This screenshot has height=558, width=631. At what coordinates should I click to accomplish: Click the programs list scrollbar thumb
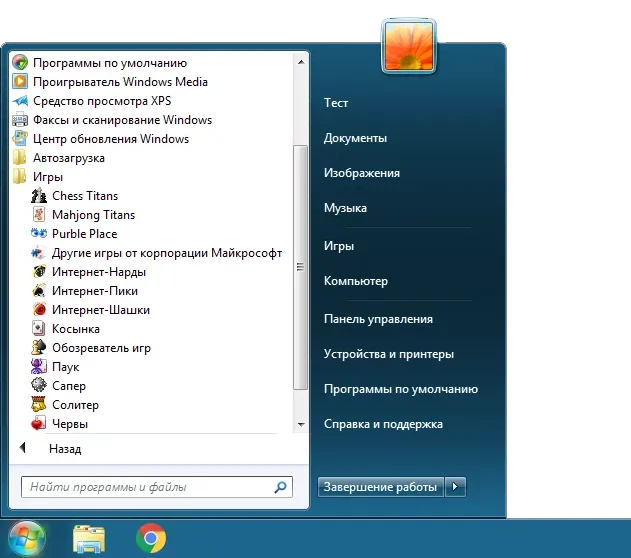[x=300, y=266]
